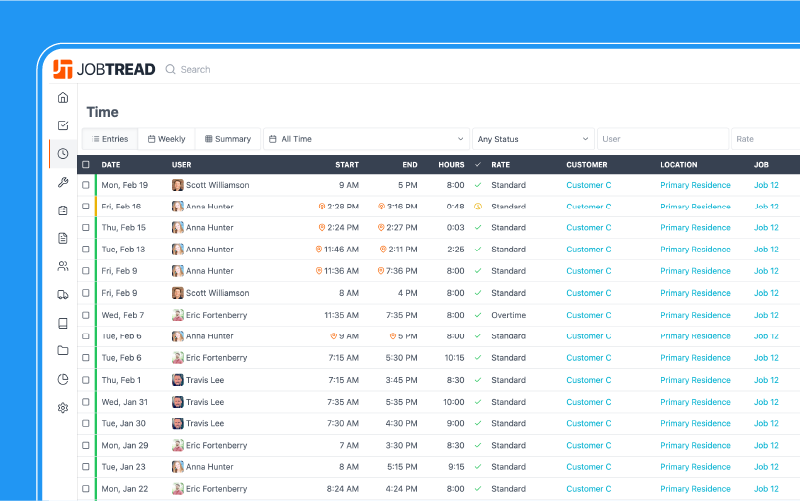Open the Home icon in the sidebar
The height and width of the screenshot is (501, 800).
coord(63,97)
